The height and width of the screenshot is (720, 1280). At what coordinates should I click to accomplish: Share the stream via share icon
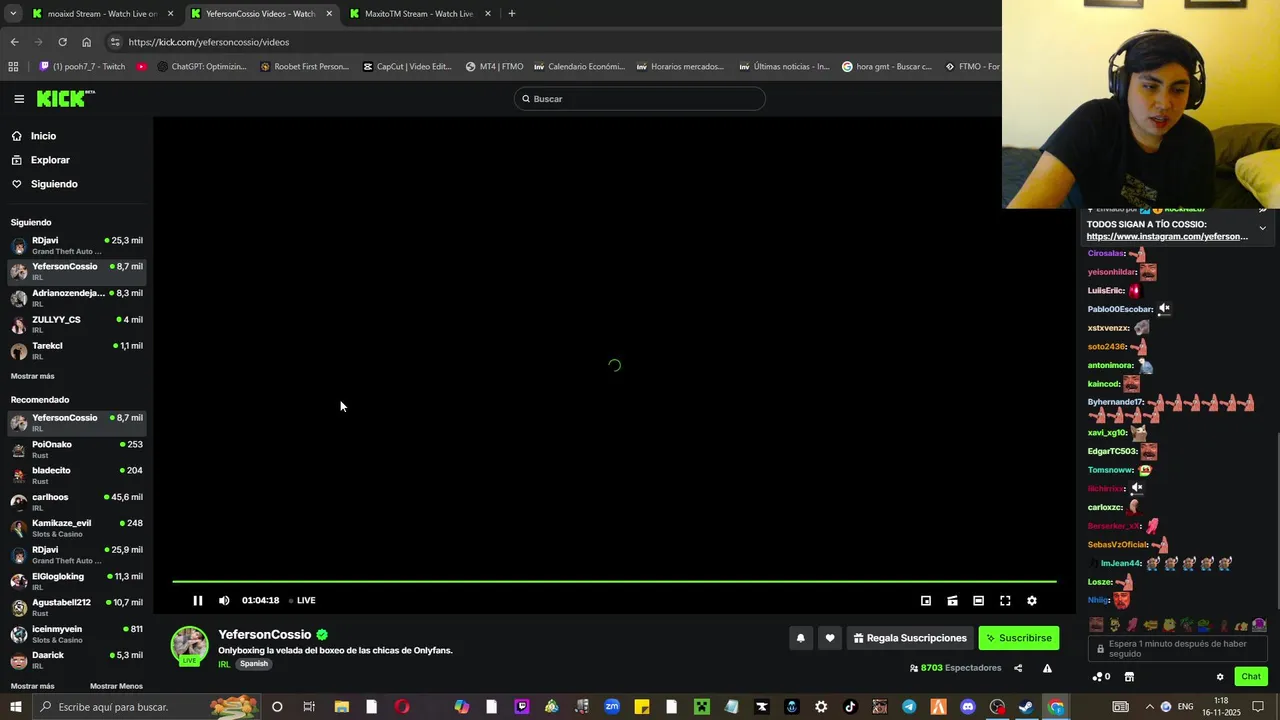click(1018, 668)
